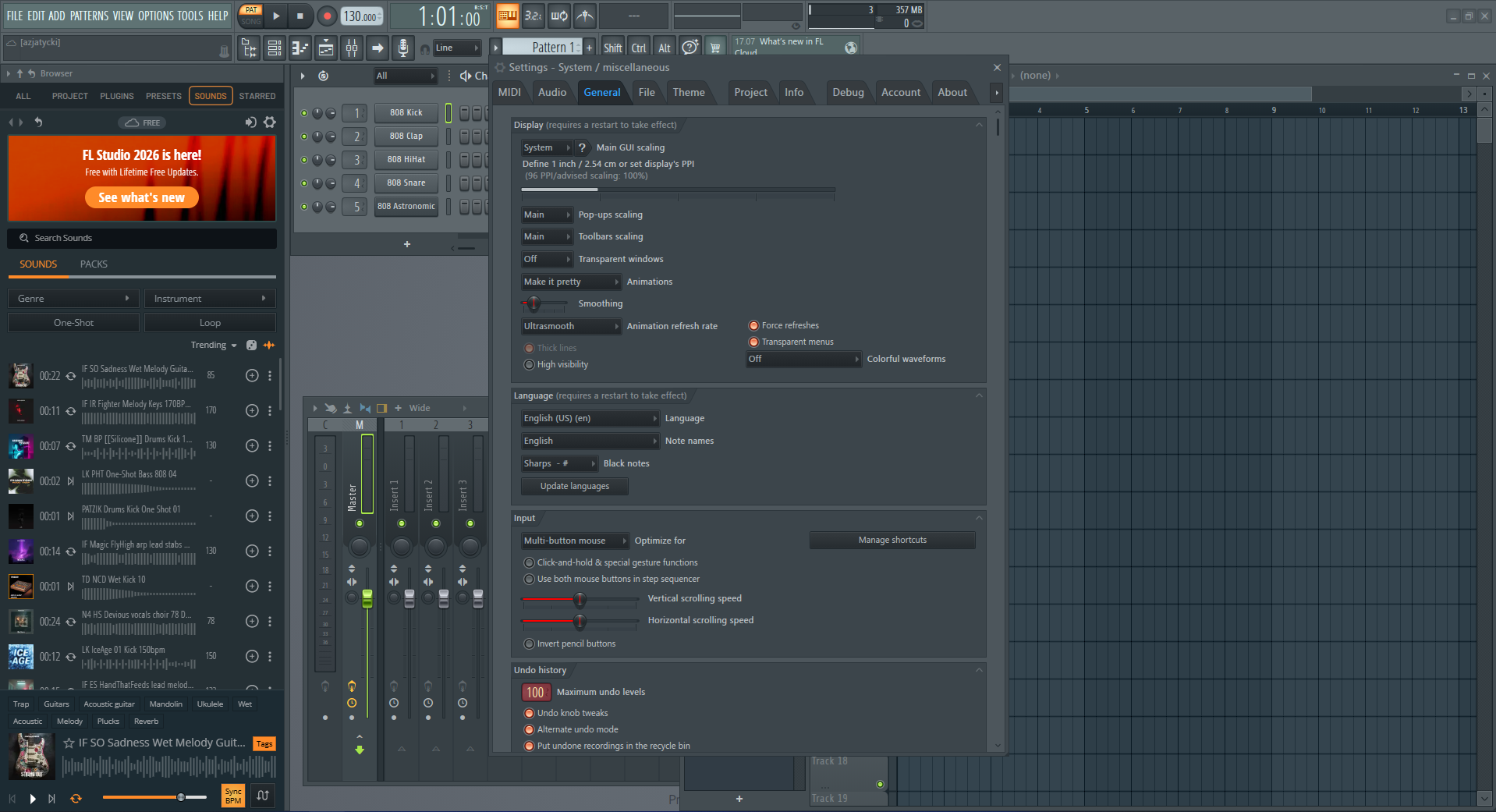The width and height of the screenshot is (1496, 812).
Task: Toggle Put undone recordings in recycle bin
Action: click(529, 746)
